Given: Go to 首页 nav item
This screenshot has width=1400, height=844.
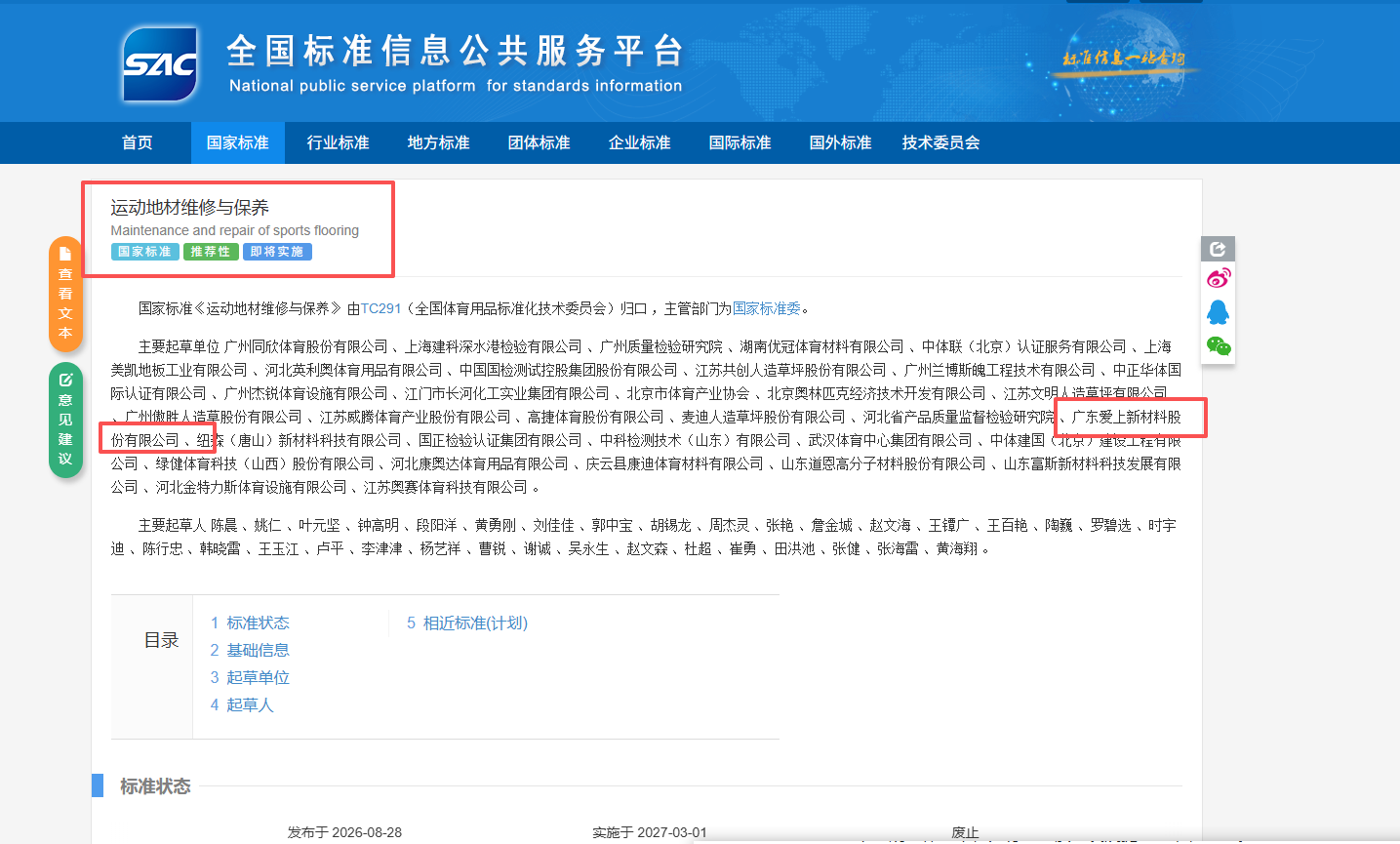Looking at the screenshot, I should [x=138, y=142].
